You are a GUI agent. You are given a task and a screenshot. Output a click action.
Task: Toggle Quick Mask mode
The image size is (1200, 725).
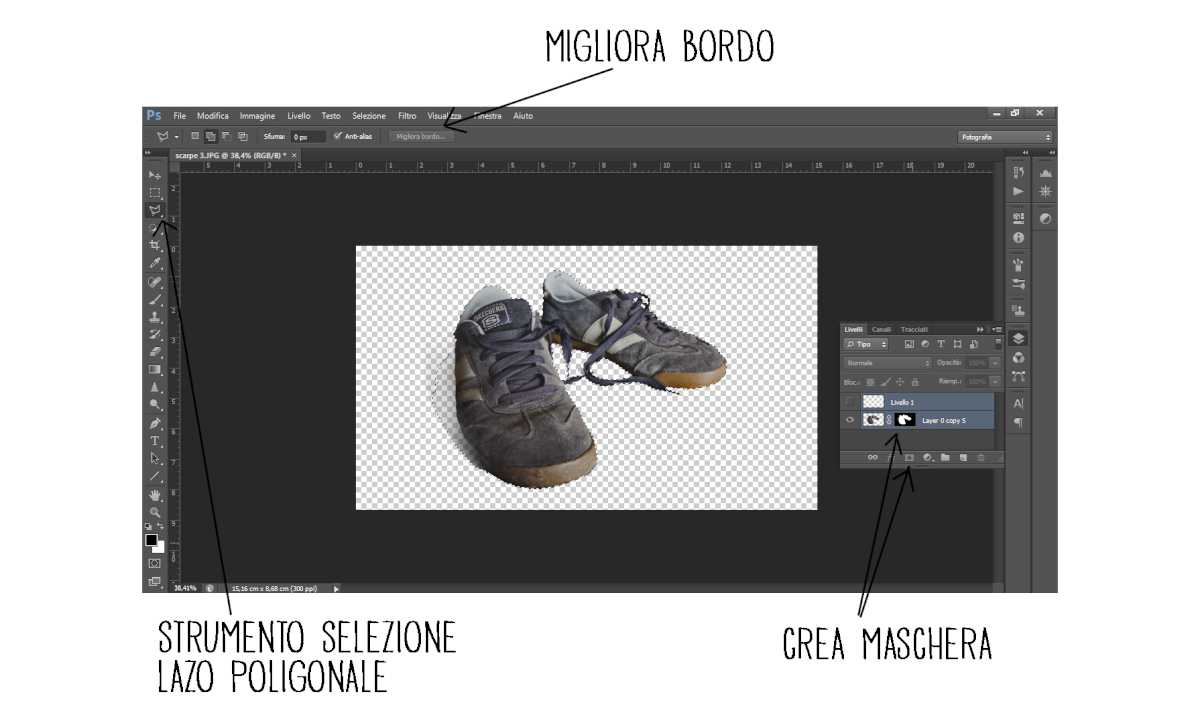(x=154, y=563)
